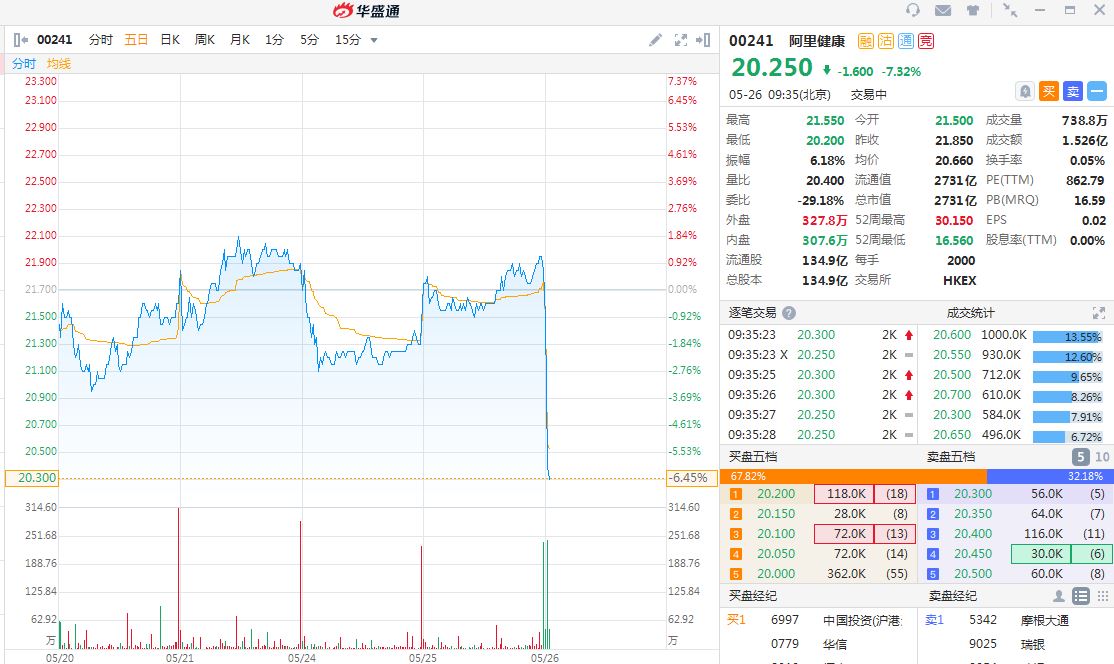The width and height of the screenshot is (1114, 664).
Task: Switch order book depth to 10 levels
Action: [x=1102, y=457]
